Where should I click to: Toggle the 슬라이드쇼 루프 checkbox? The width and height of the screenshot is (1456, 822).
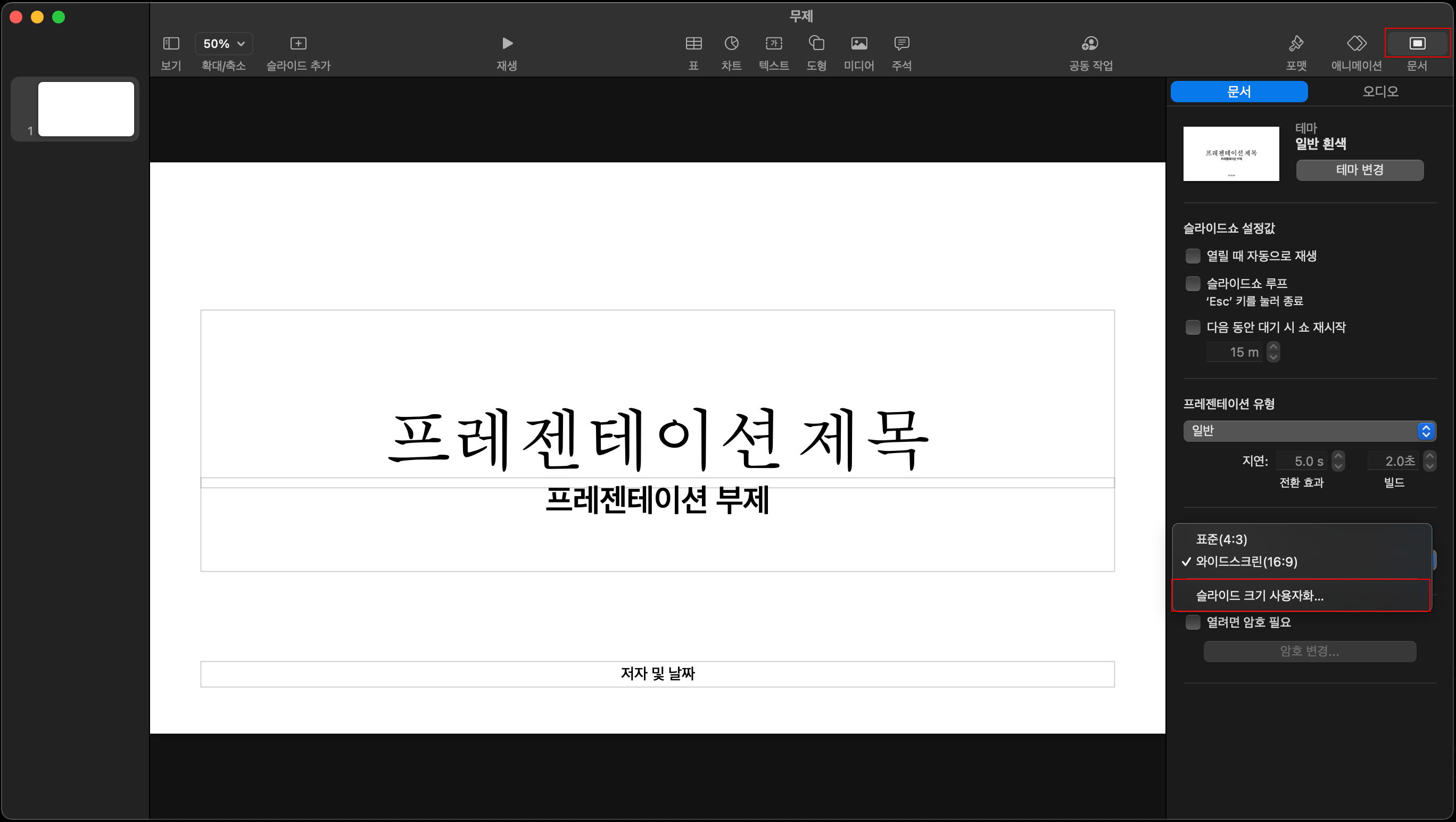pyautogui.click(x=1193, y=283)
